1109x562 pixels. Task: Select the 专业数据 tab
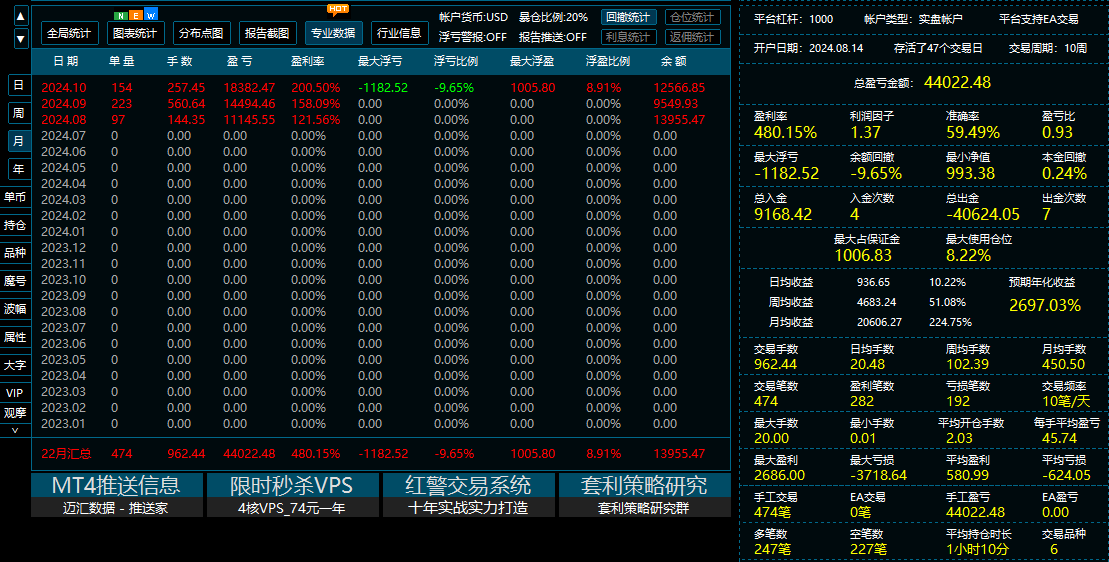(333, 33)
